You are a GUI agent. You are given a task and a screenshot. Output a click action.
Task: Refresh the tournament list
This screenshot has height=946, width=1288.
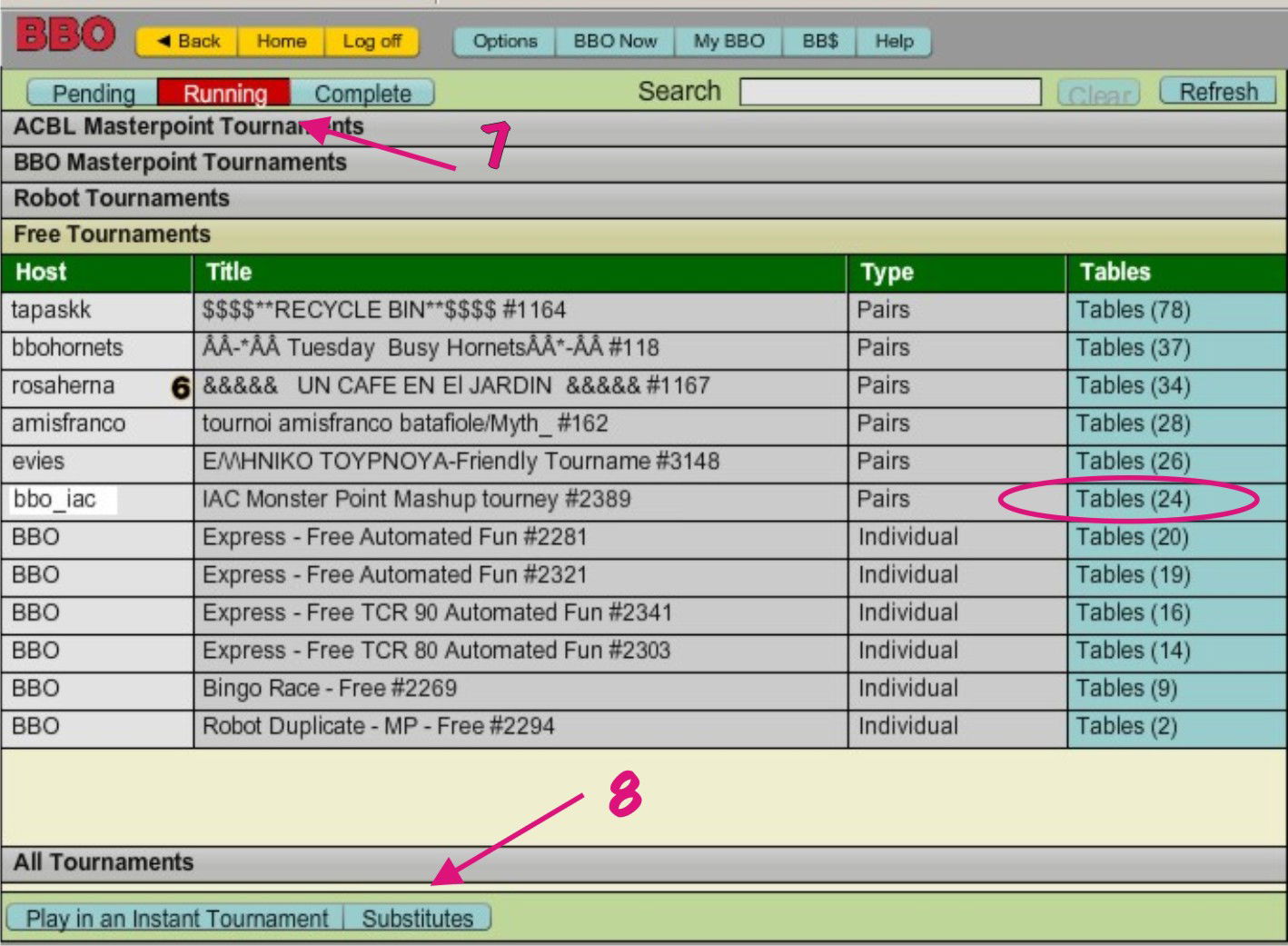[x=1218, y=92]
